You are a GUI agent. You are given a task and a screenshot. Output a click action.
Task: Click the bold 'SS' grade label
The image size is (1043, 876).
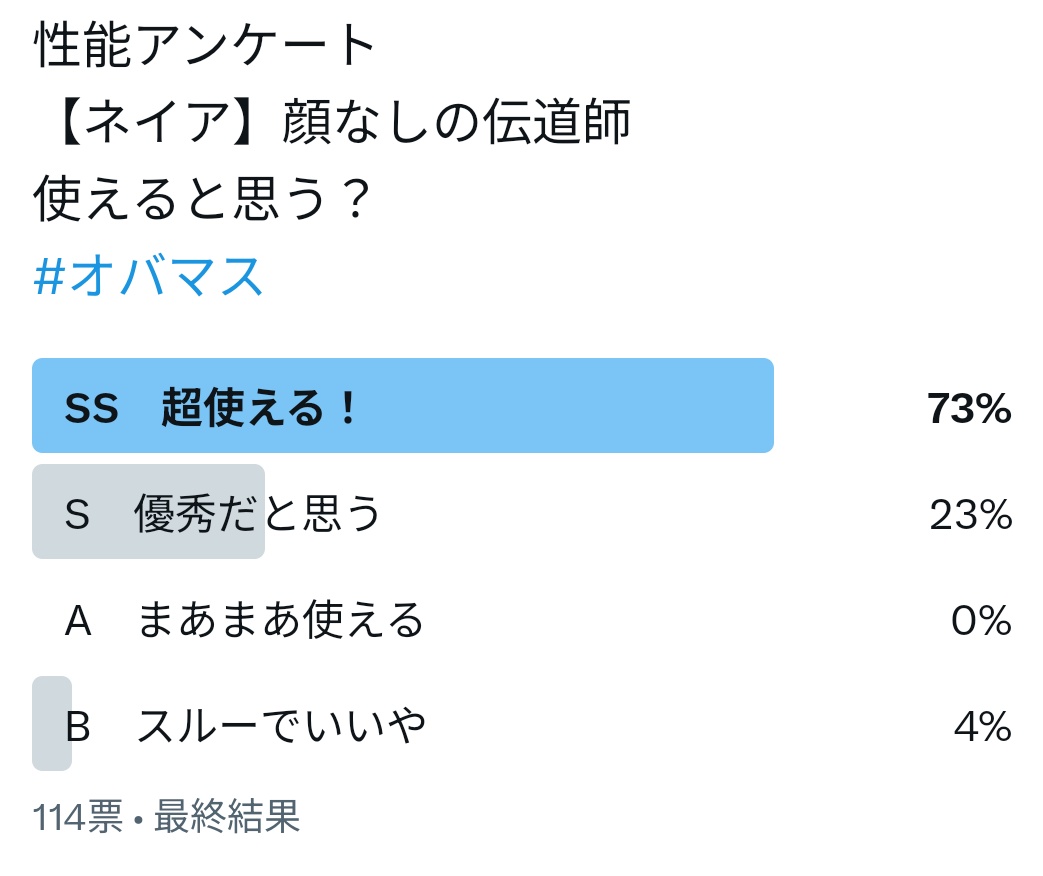pyautogui.click(x=92, y=408)
